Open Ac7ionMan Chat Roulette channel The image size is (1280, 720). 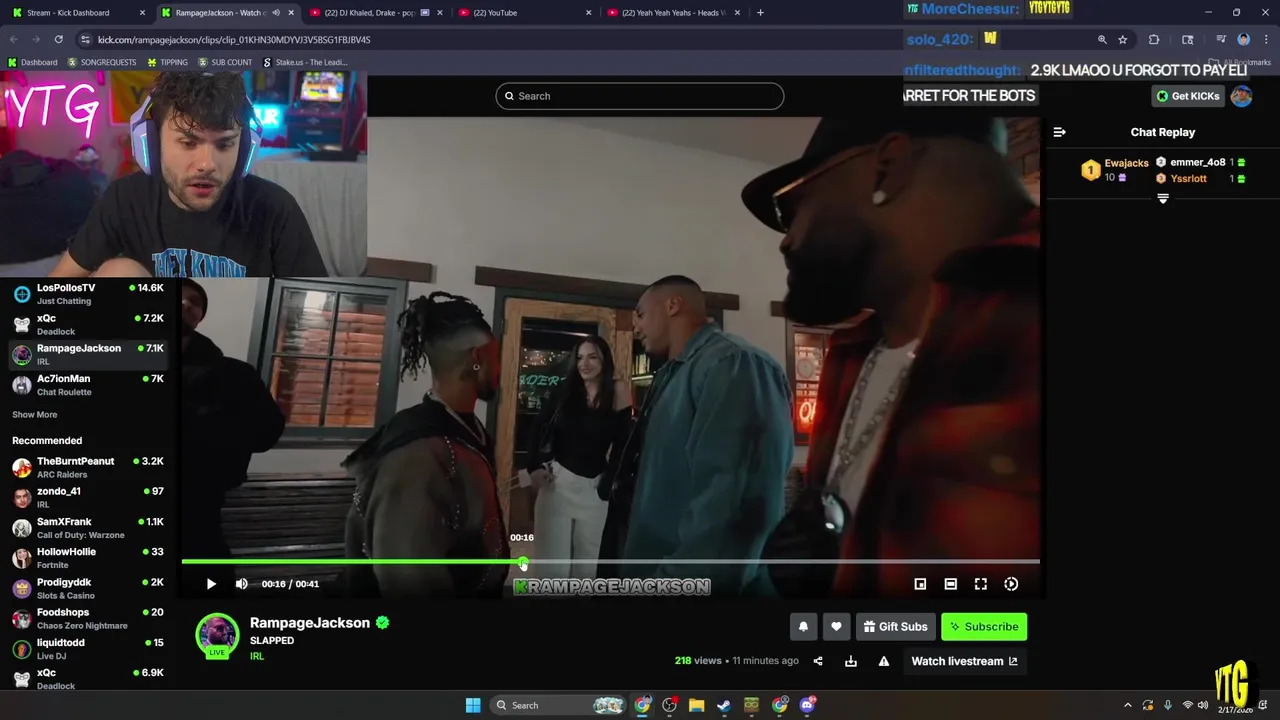(x=88, y=385)
